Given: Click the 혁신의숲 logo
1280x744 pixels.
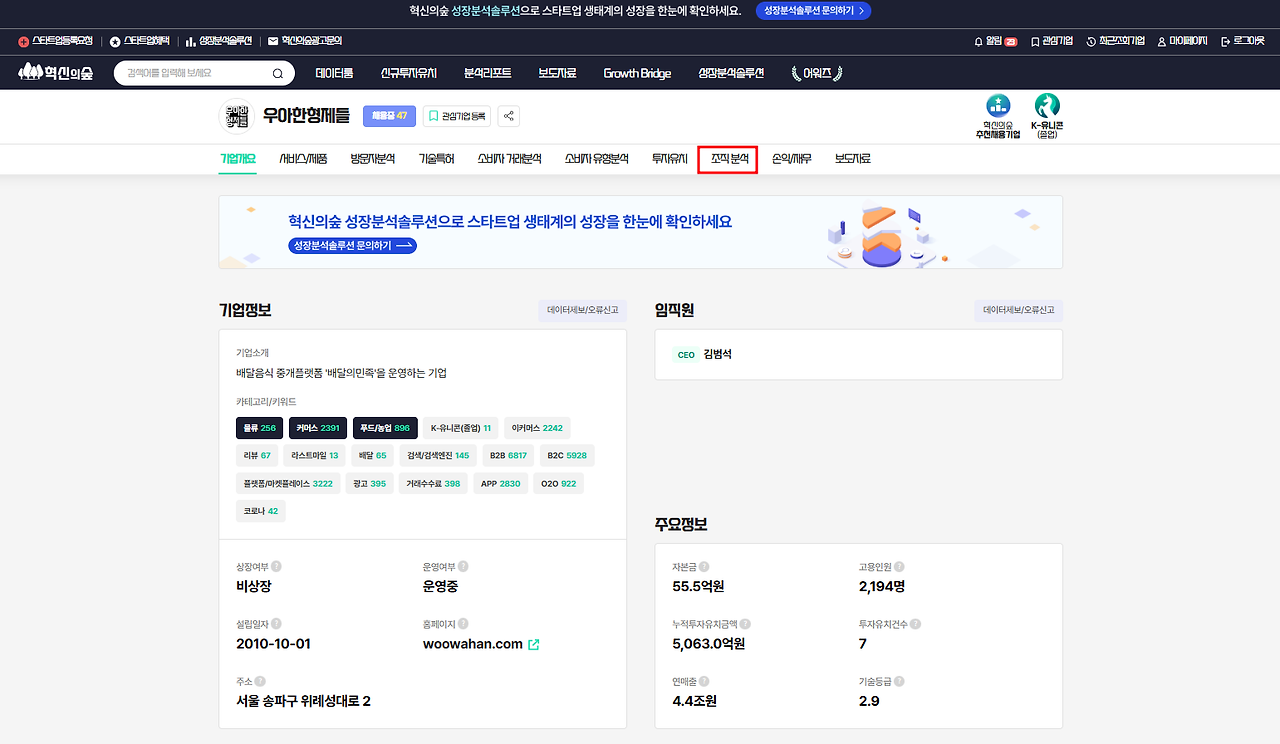Looking at the screenshot, I should [x=56, y=73].
